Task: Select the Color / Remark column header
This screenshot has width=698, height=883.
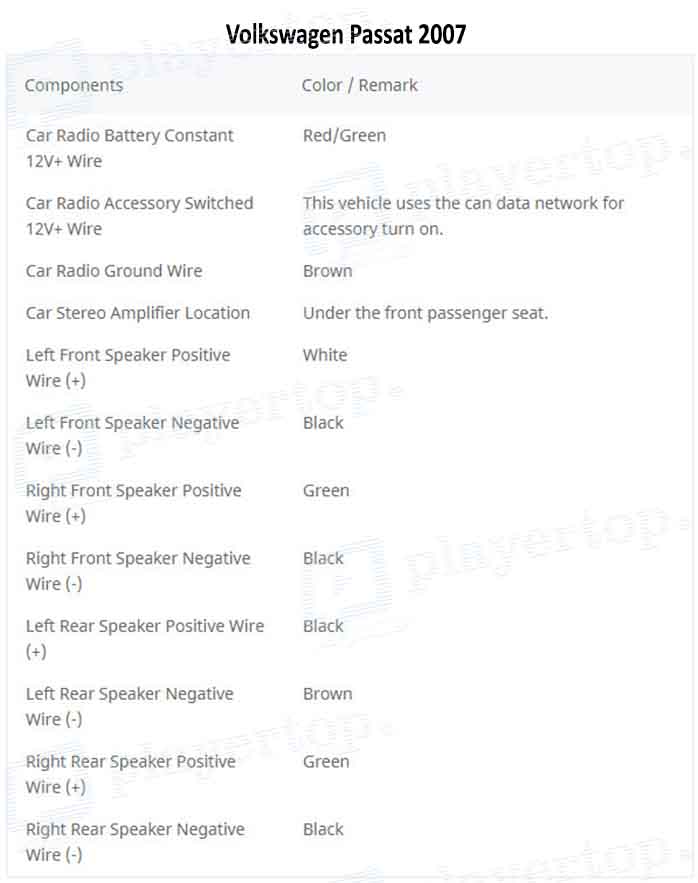Action: pyautogui.click(x=359, y=85)
